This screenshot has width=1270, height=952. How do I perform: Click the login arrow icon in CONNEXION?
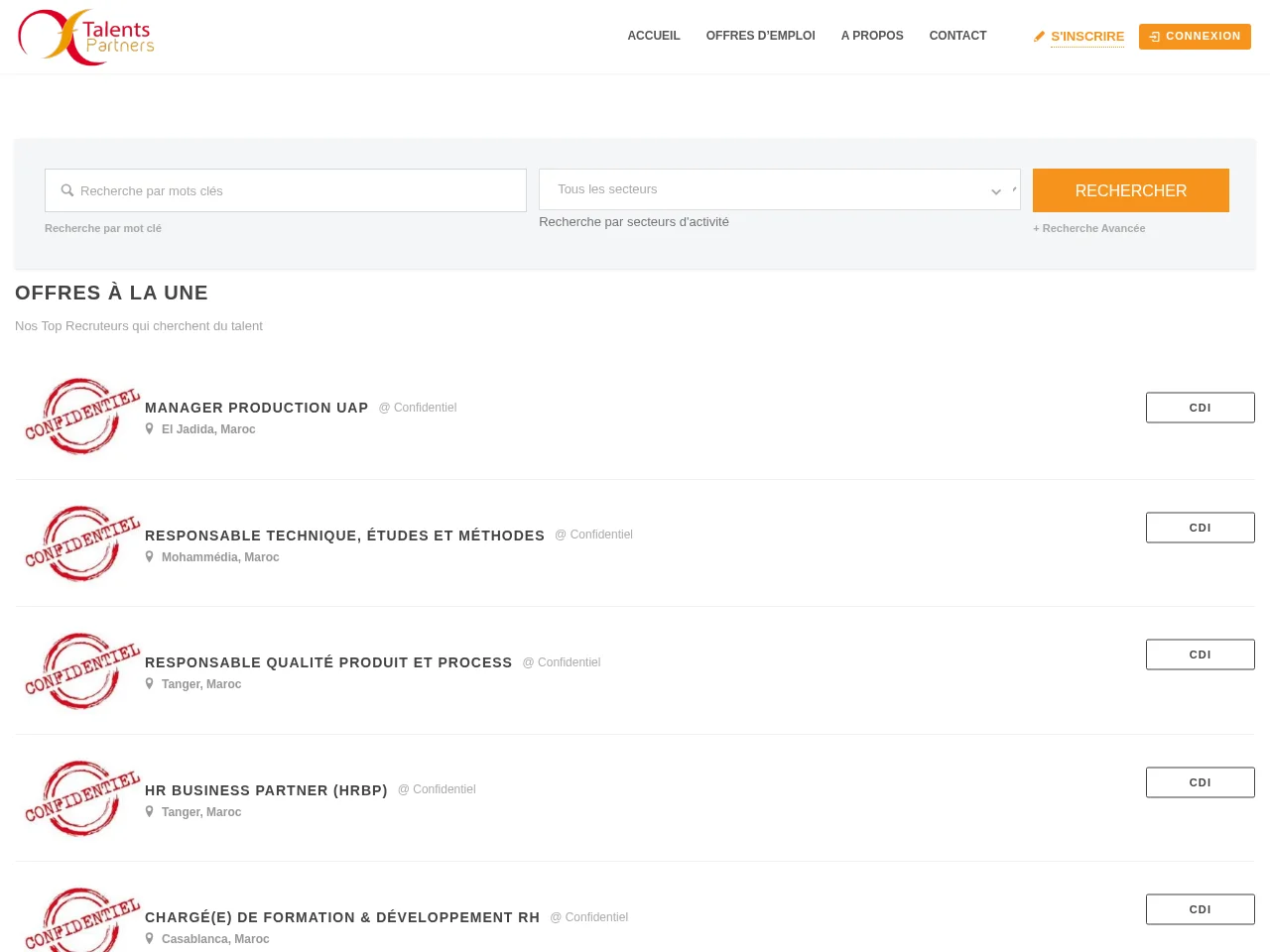[1155, 37]
